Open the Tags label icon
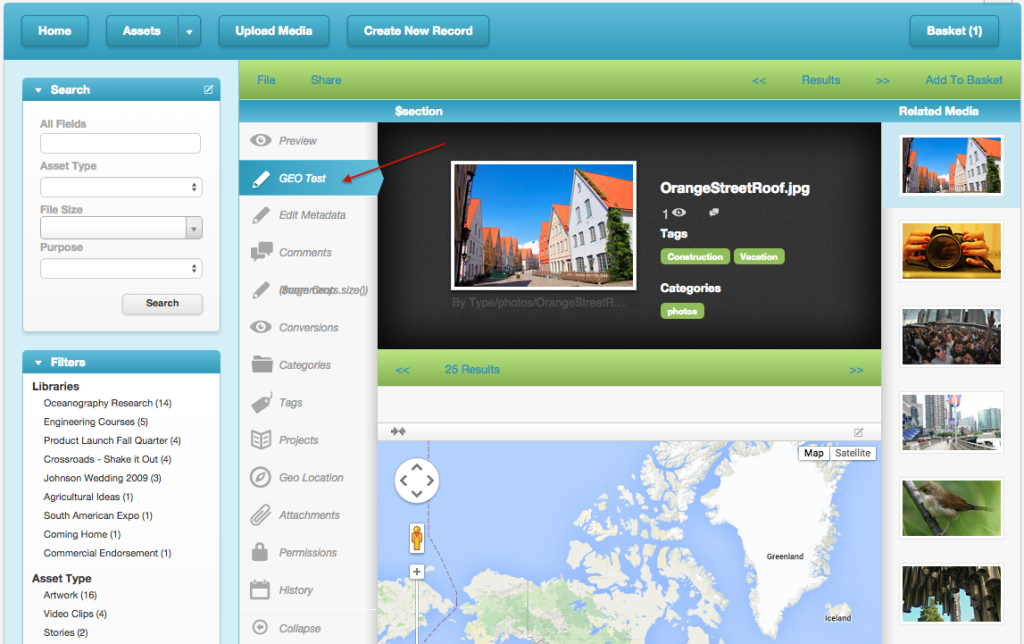The image size is (1024, 644). click(x=261, y=403)
